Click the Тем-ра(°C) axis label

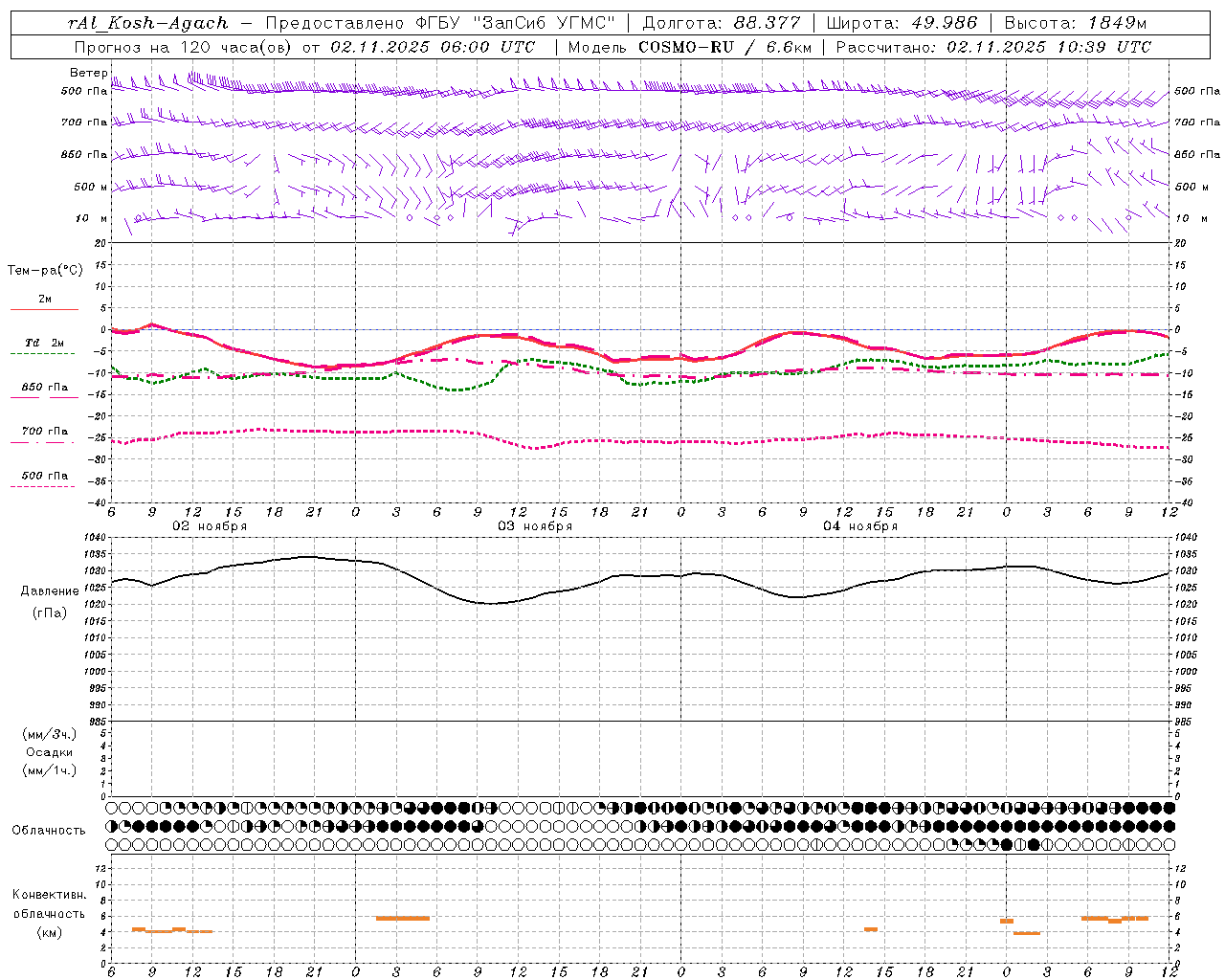(45, 271)
